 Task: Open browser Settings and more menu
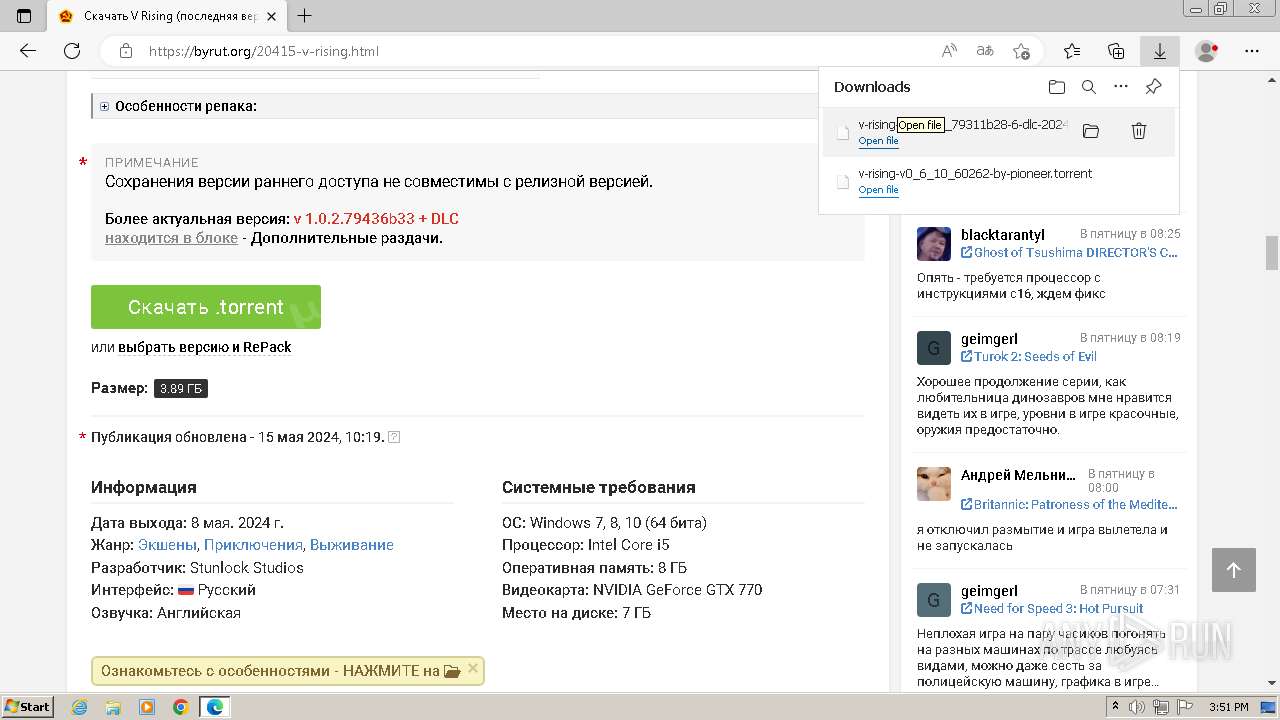1252,51
